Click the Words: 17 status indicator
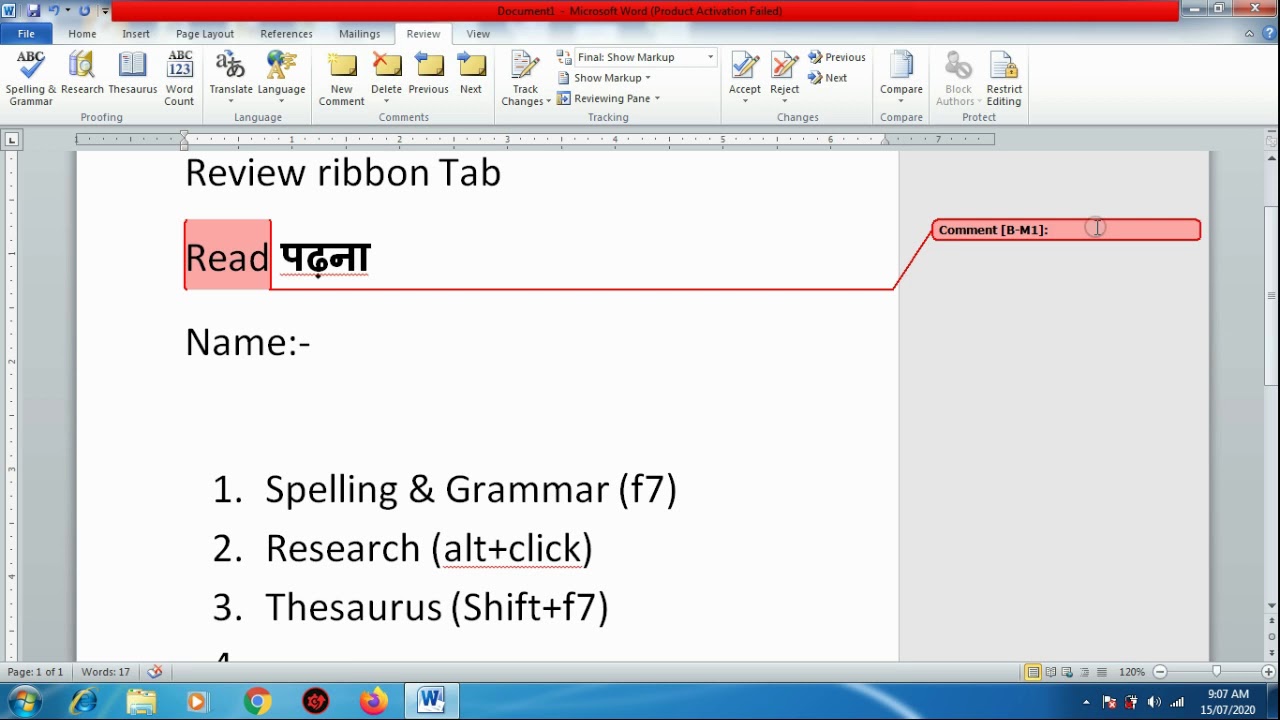The width and height of the screenshot is (1280, 720). pos(105,672)
